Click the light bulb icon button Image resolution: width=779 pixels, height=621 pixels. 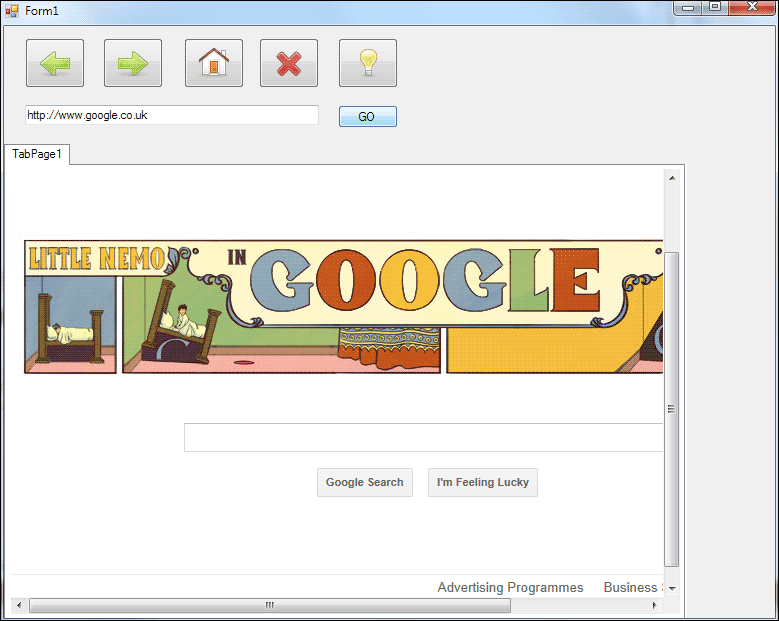(368, 64)
